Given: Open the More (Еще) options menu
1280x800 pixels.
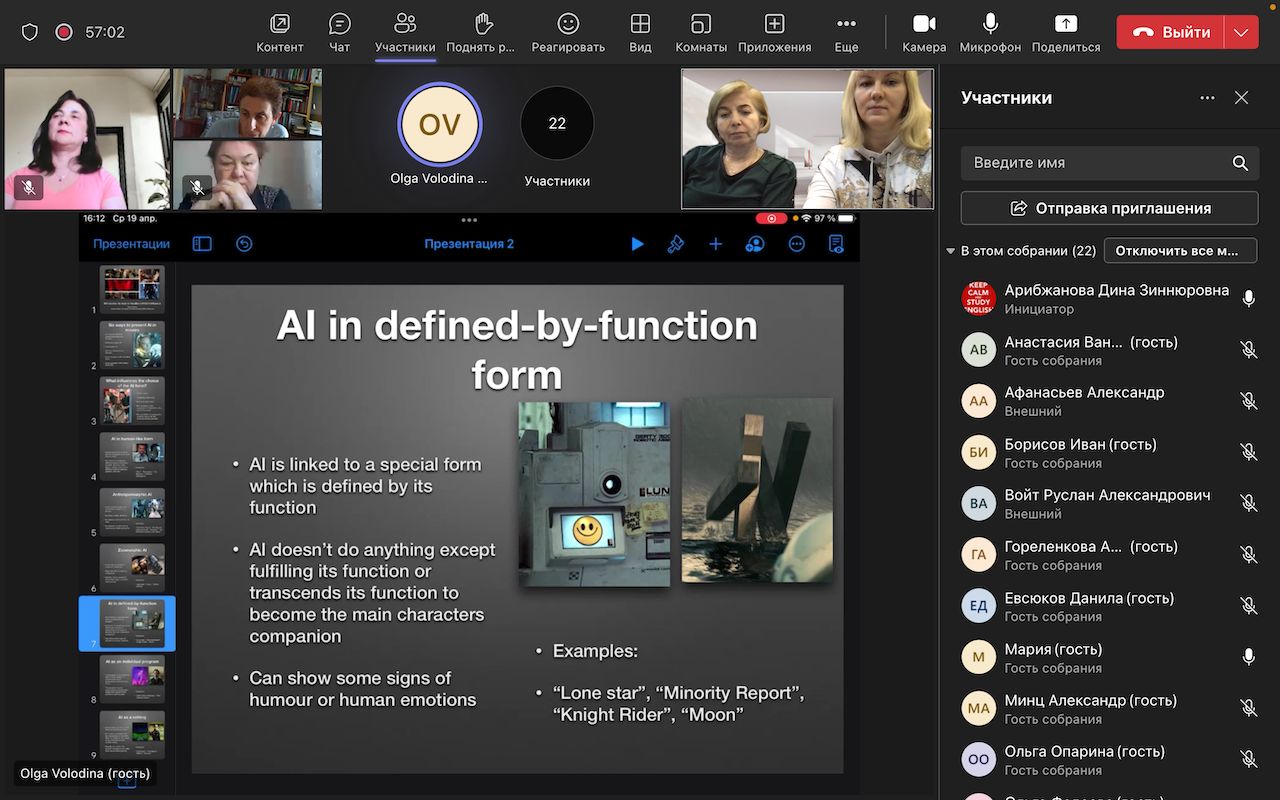Looking at the screenshot, I should 846,24.
